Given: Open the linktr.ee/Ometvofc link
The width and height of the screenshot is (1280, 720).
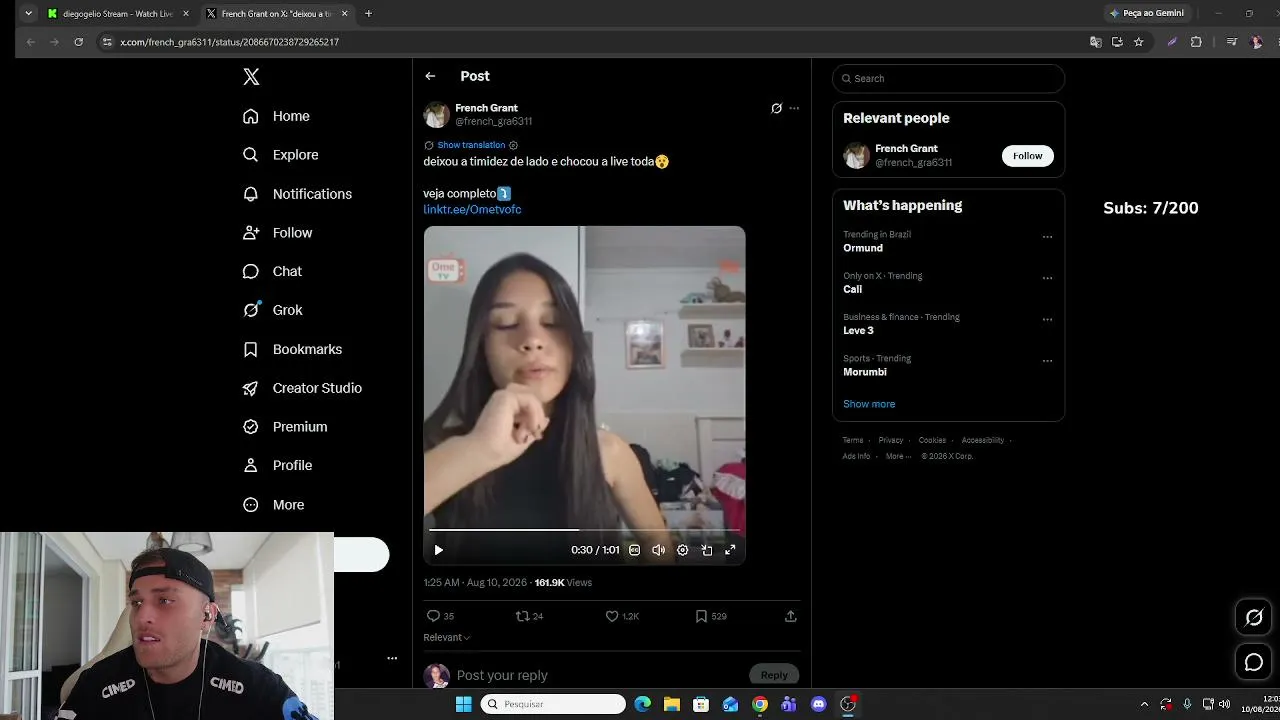Looking at the screenshot, I should [472, 210].
